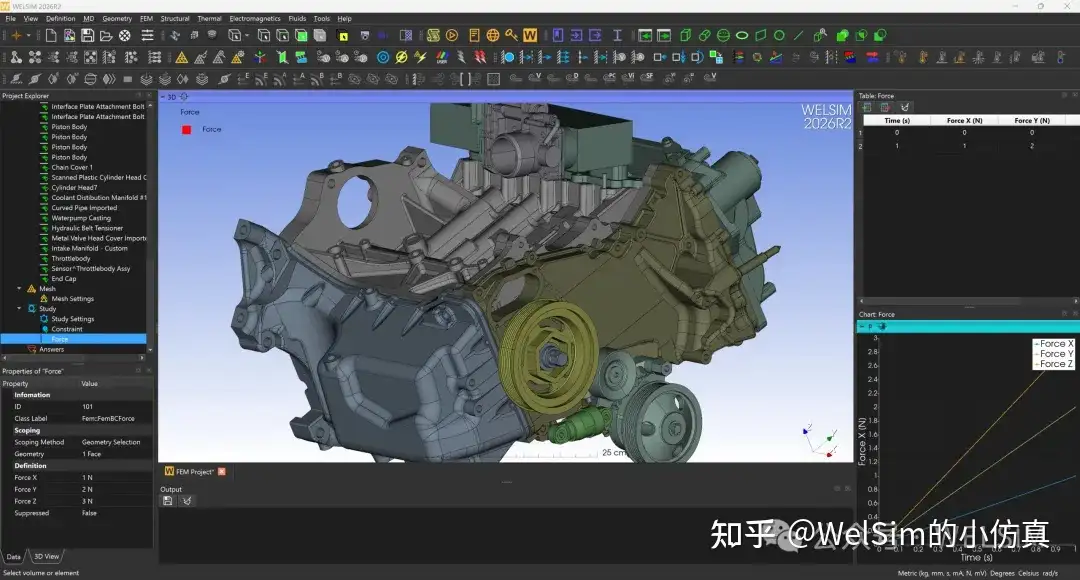Click the orange play/run solve icon
Viewport: 1080px width, 580px height.
click(x=452, y=35)
